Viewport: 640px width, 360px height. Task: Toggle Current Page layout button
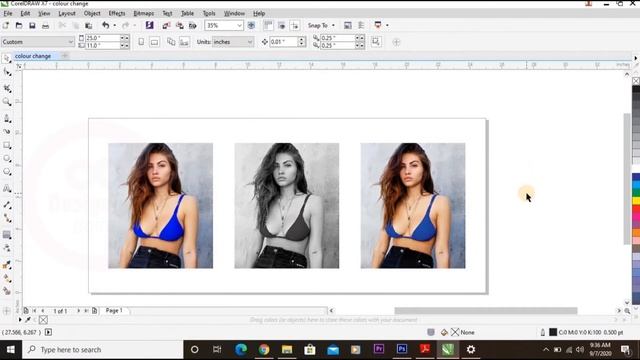click(184, 42)
